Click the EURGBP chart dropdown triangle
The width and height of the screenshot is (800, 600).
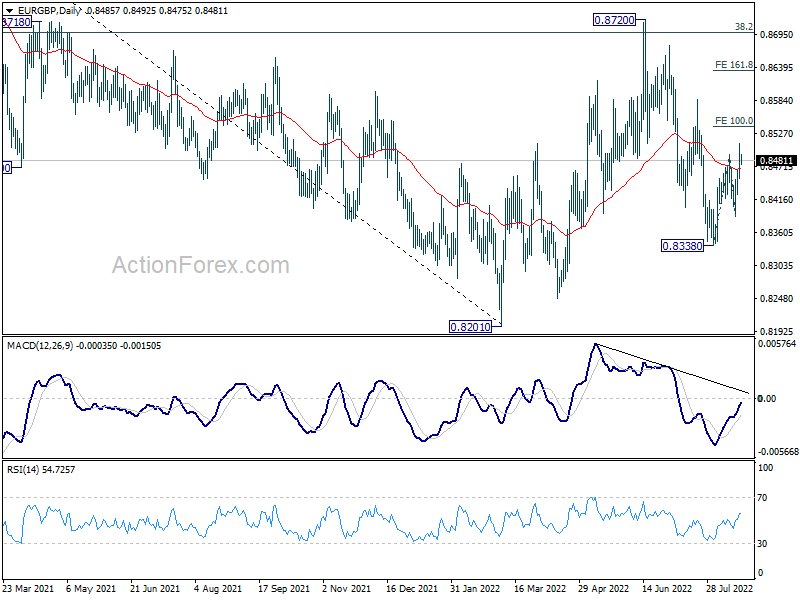click(9, 11)
